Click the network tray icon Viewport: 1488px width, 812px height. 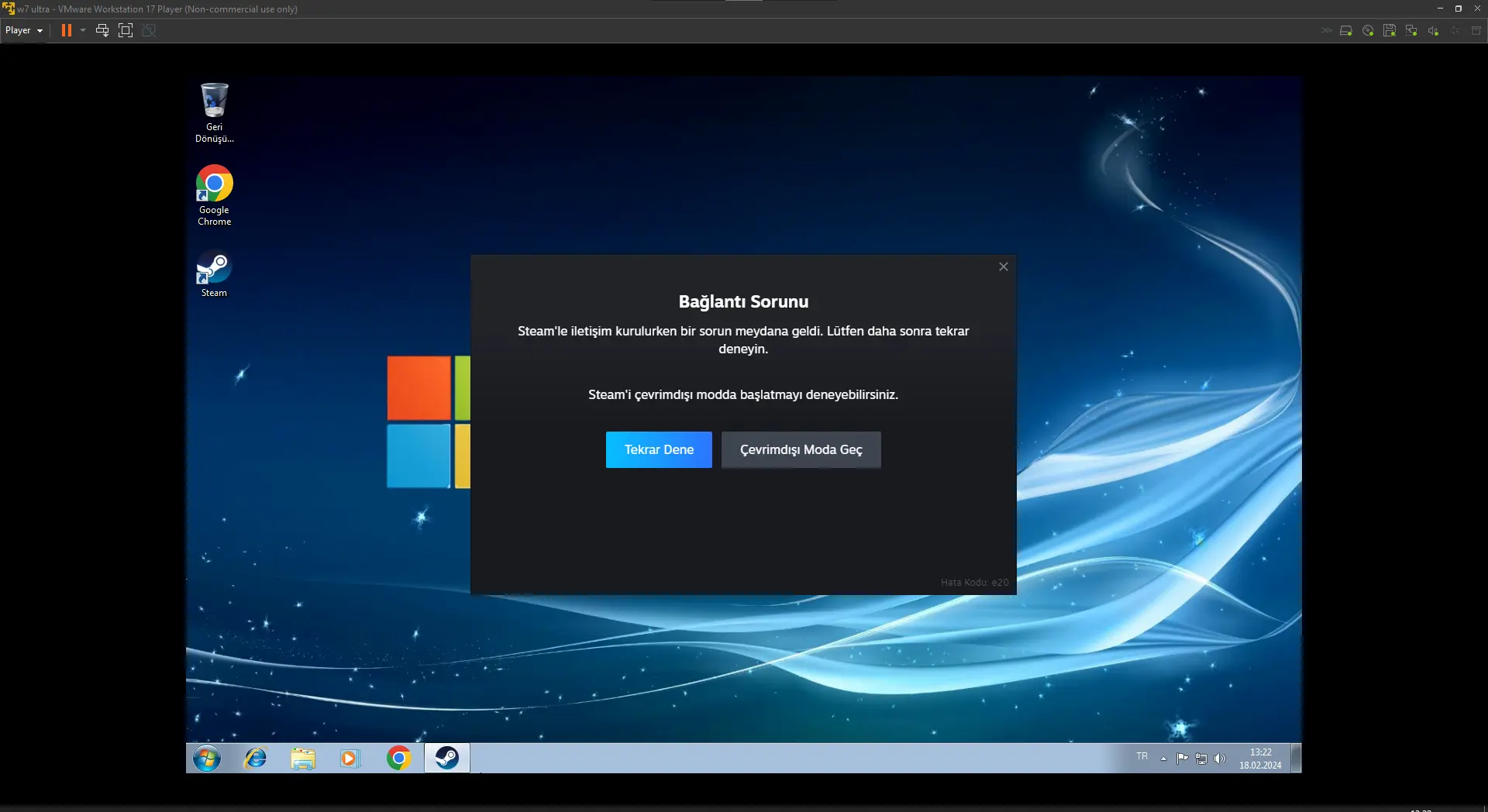[1201, 759]
